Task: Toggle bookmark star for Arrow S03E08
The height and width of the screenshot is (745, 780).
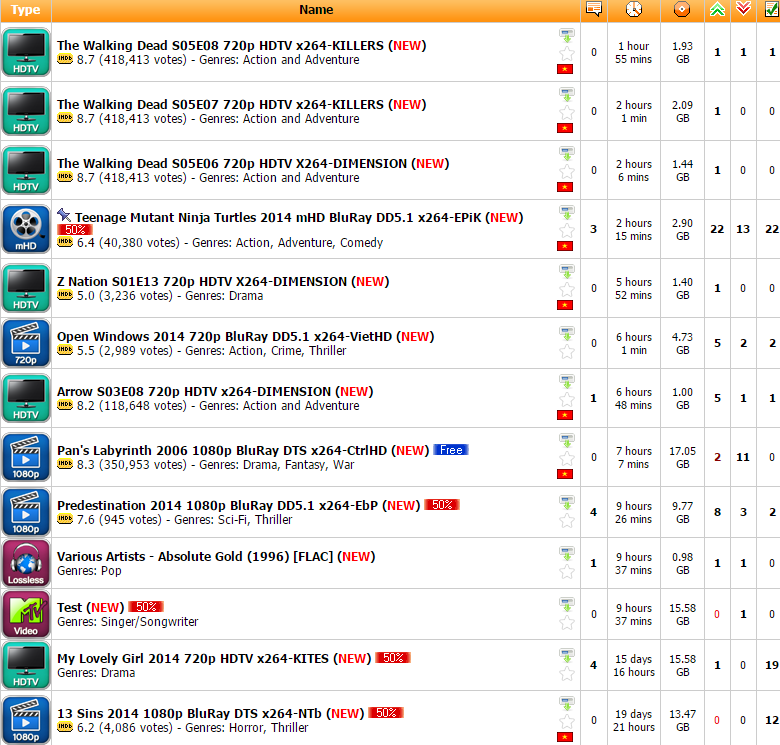Action: tap(567, 399)
